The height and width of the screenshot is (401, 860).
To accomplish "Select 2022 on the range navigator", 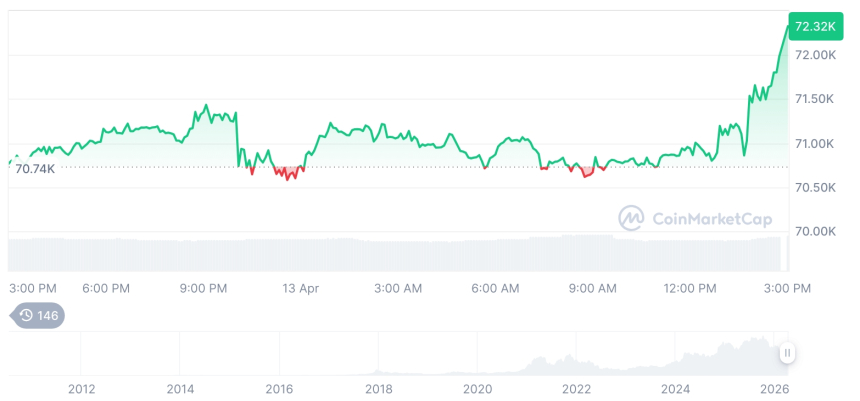I will click(x=576, y=389).
